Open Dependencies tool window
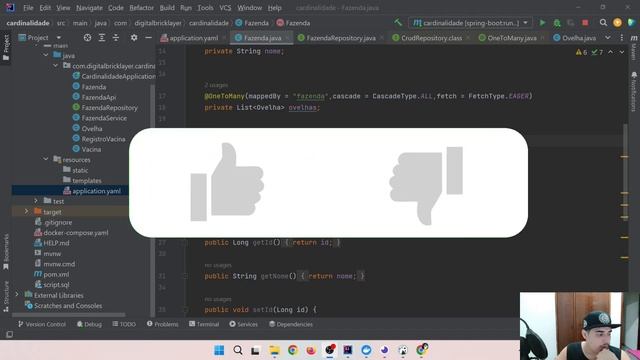640x360 pixels. tap(291, 324)
